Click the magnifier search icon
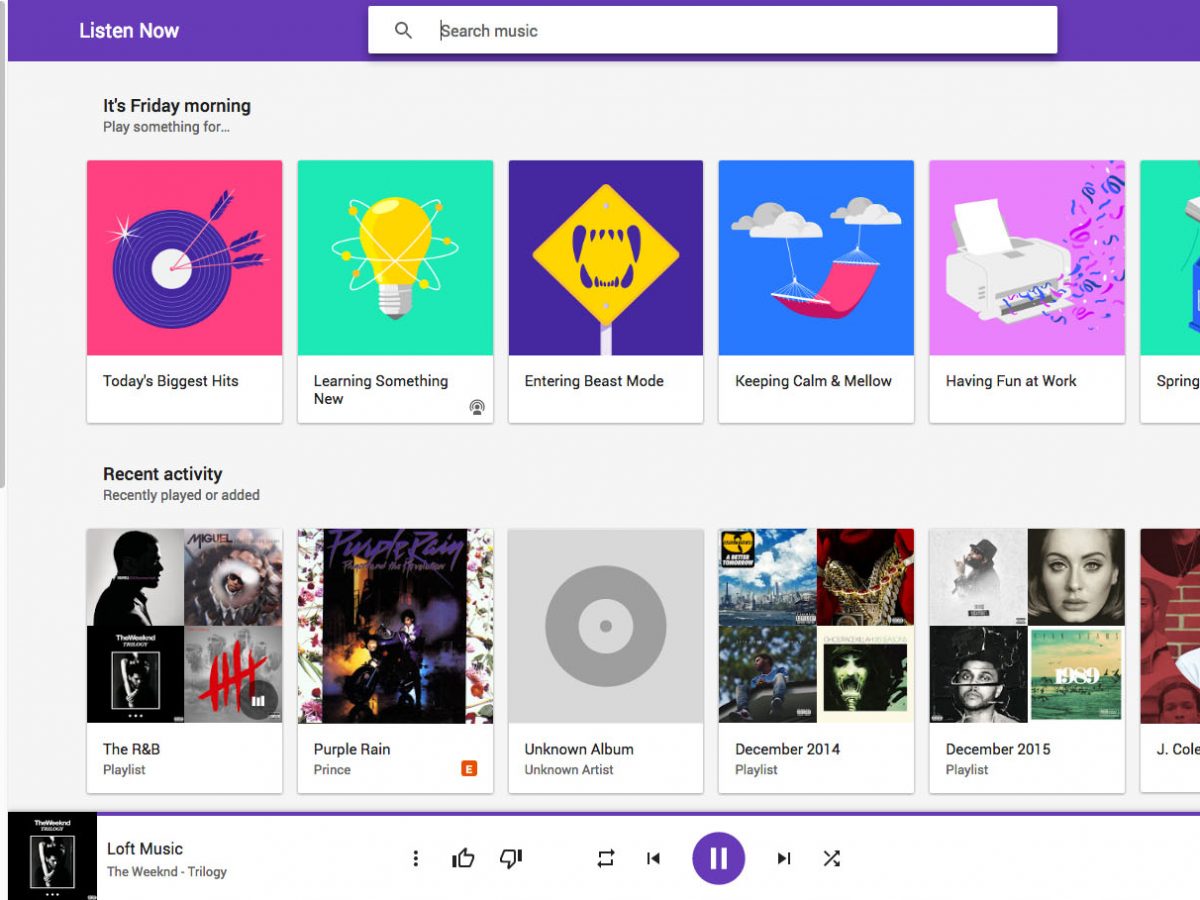Image resolution: width=1200 pixels, height=900 pixels. pyautogui.click(x=403, y=31)
